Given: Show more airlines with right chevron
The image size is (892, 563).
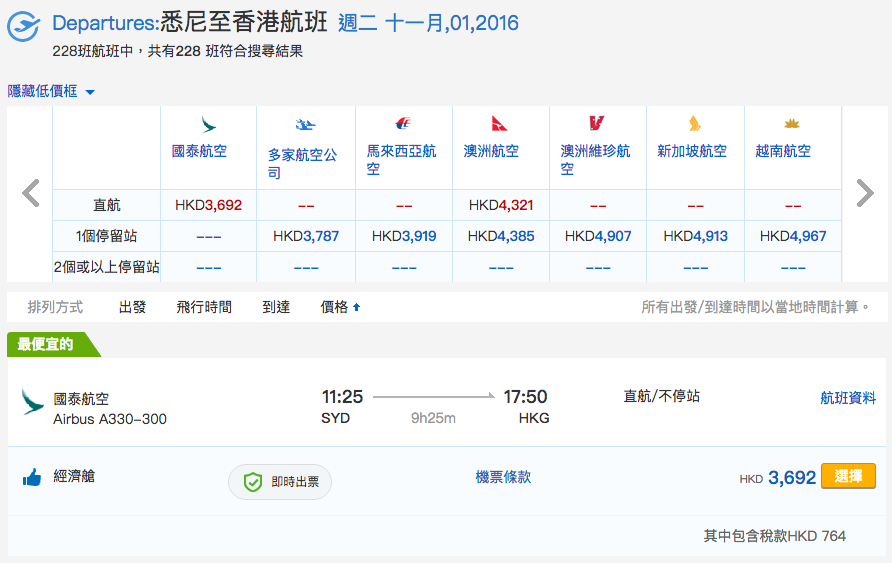Looking at the screenshot, I should [865, 193].
